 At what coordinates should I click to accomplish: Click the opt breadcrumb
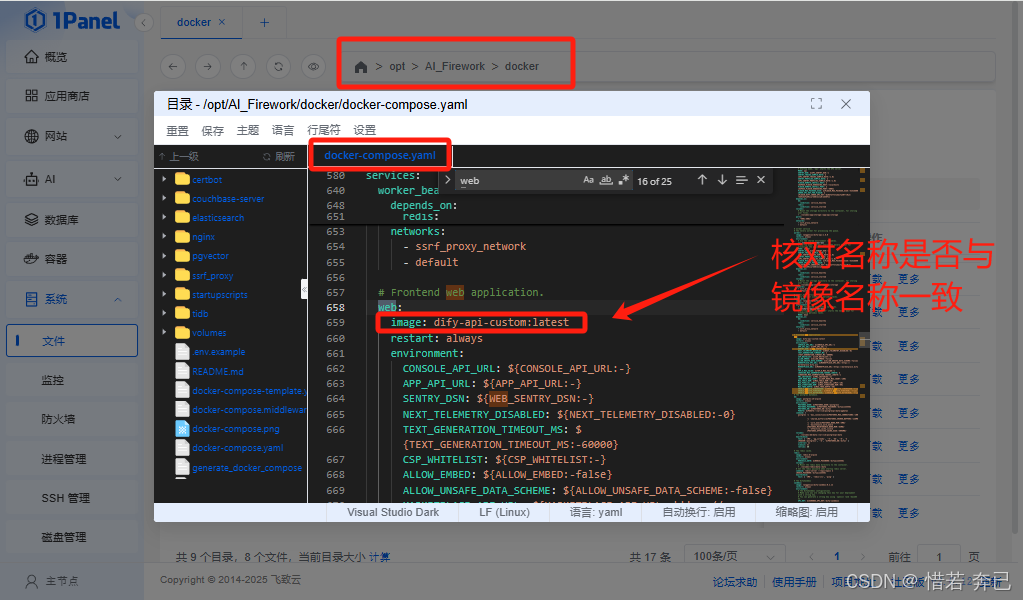pos(397,67)
